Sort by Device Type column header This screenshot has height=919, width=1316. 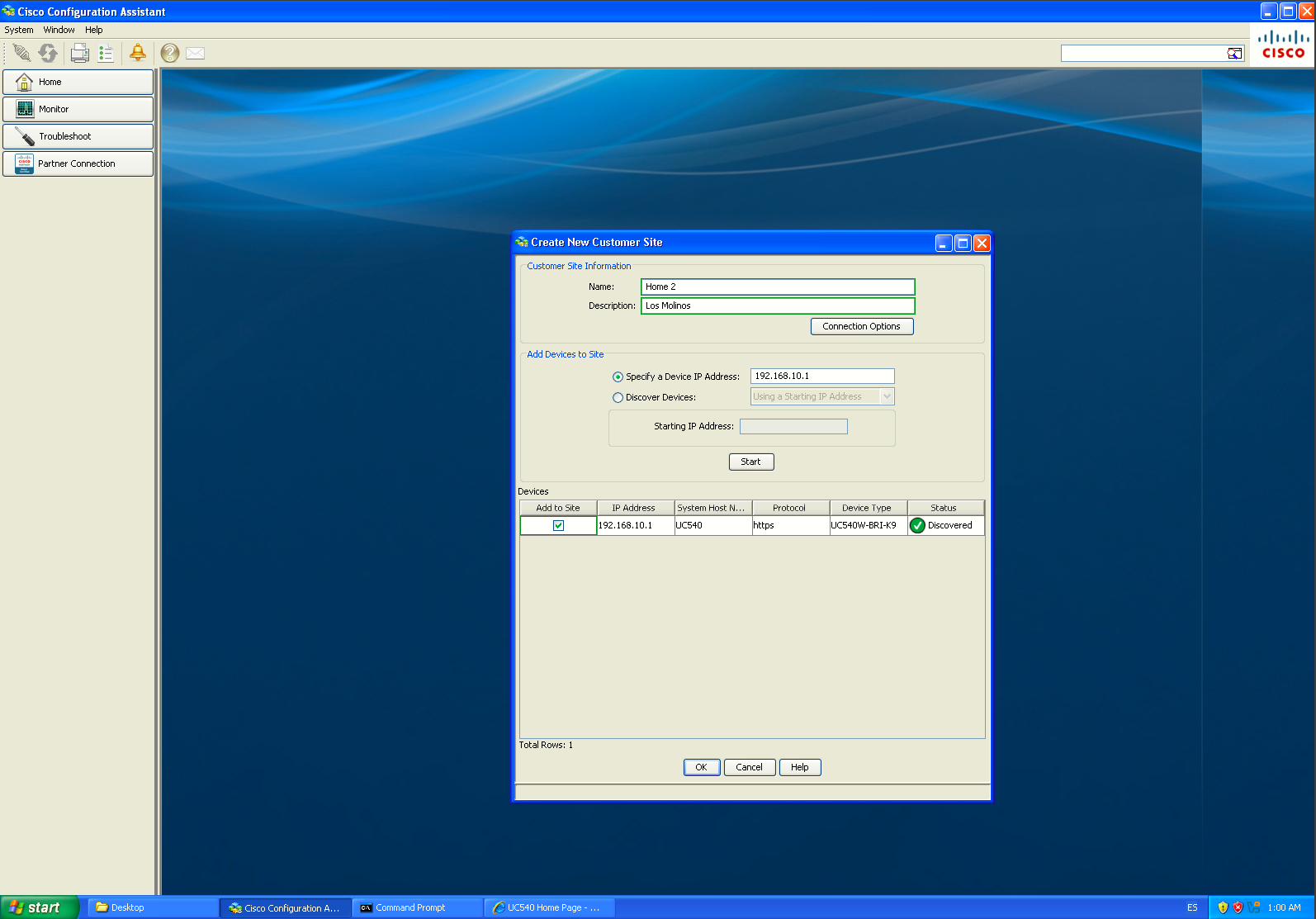click(x=867, y=508)
